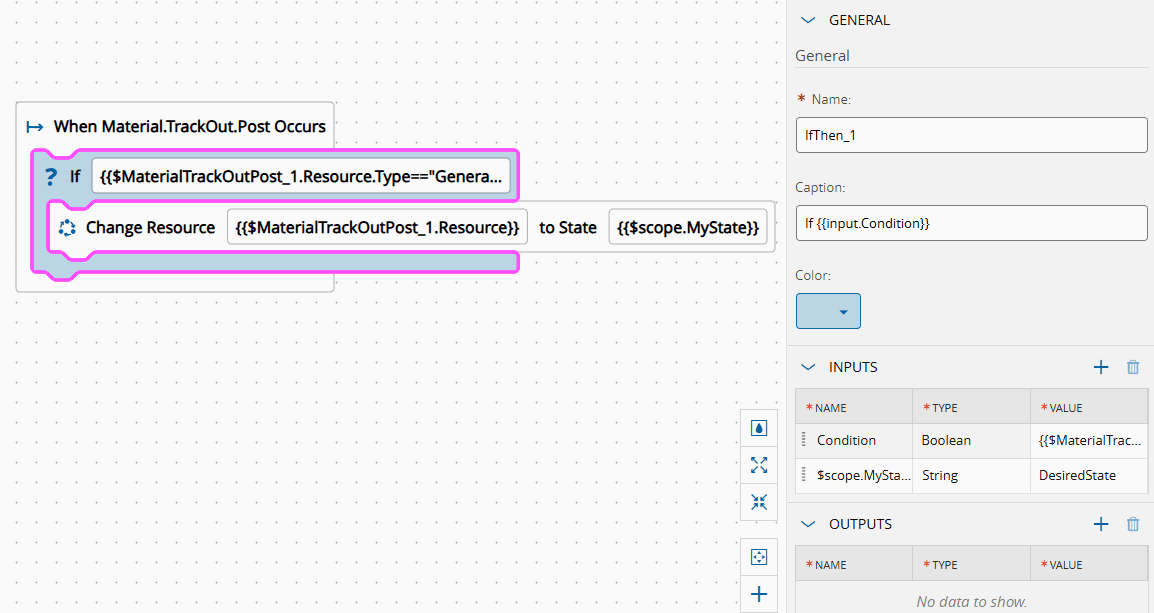Click the Caption field with If {{input.Condition}}
This screenshot has height=613, width=1154.
pyautogui.click(x=971, y=223)
